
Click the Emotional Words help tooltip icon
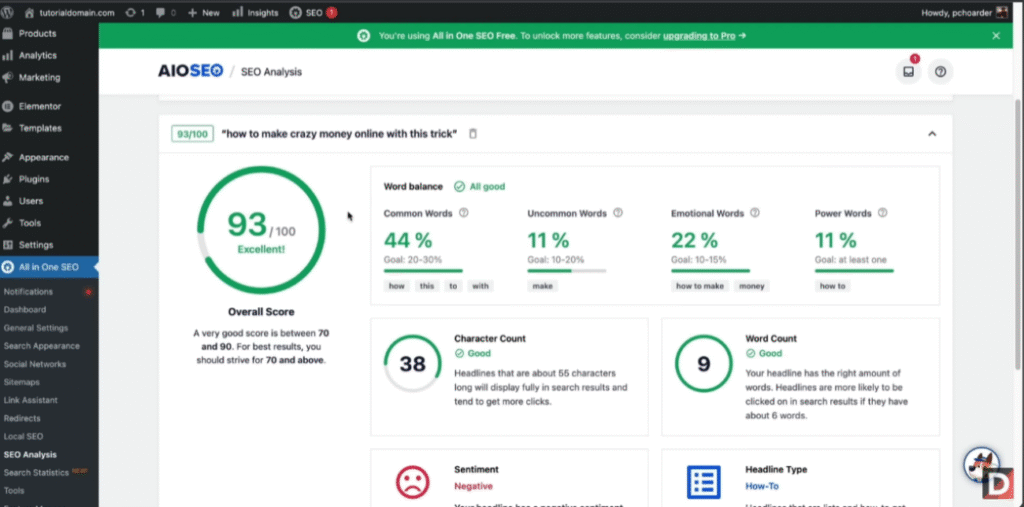click(754, 213)
